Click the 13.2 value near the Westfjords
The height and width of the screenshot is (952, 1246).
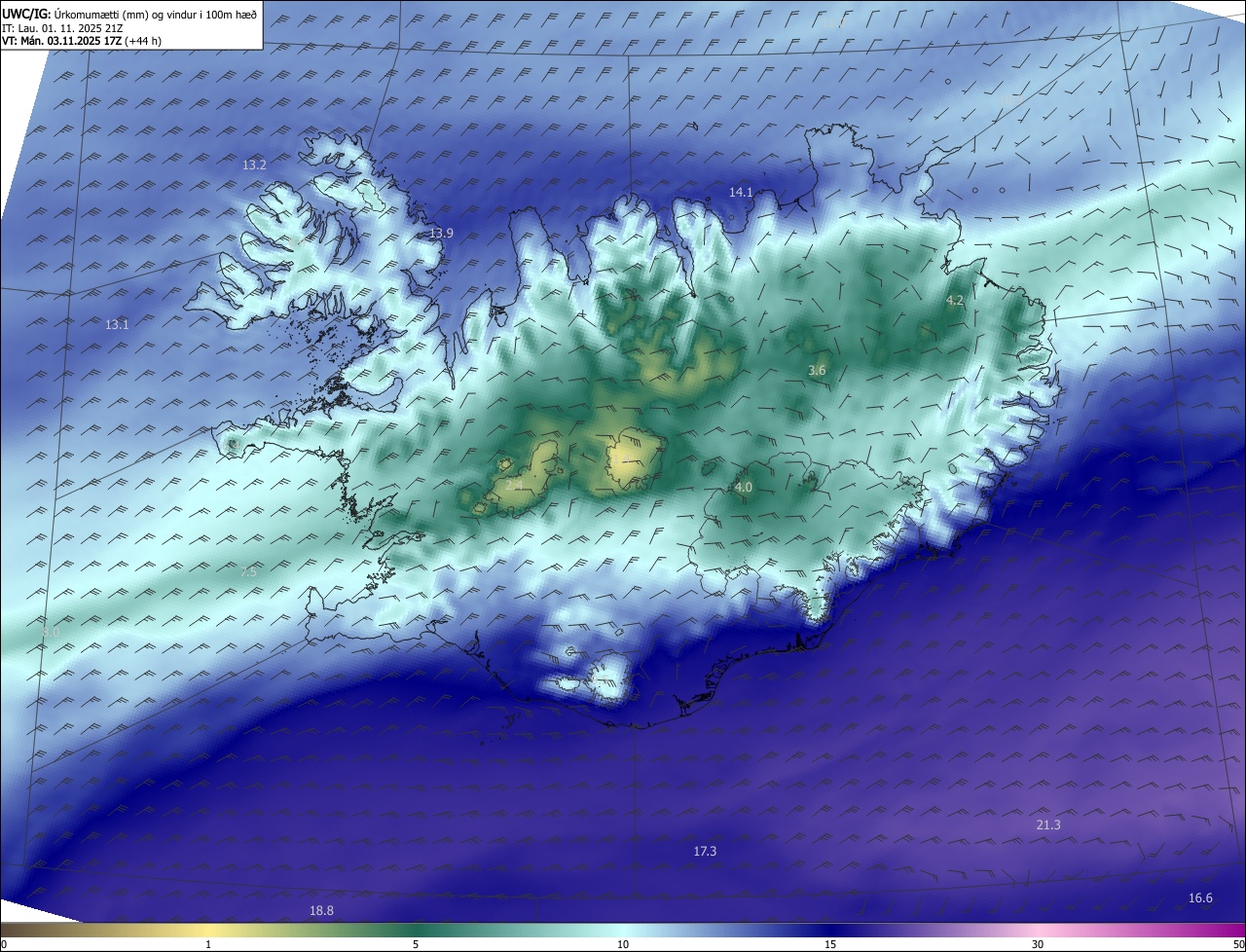254,165
